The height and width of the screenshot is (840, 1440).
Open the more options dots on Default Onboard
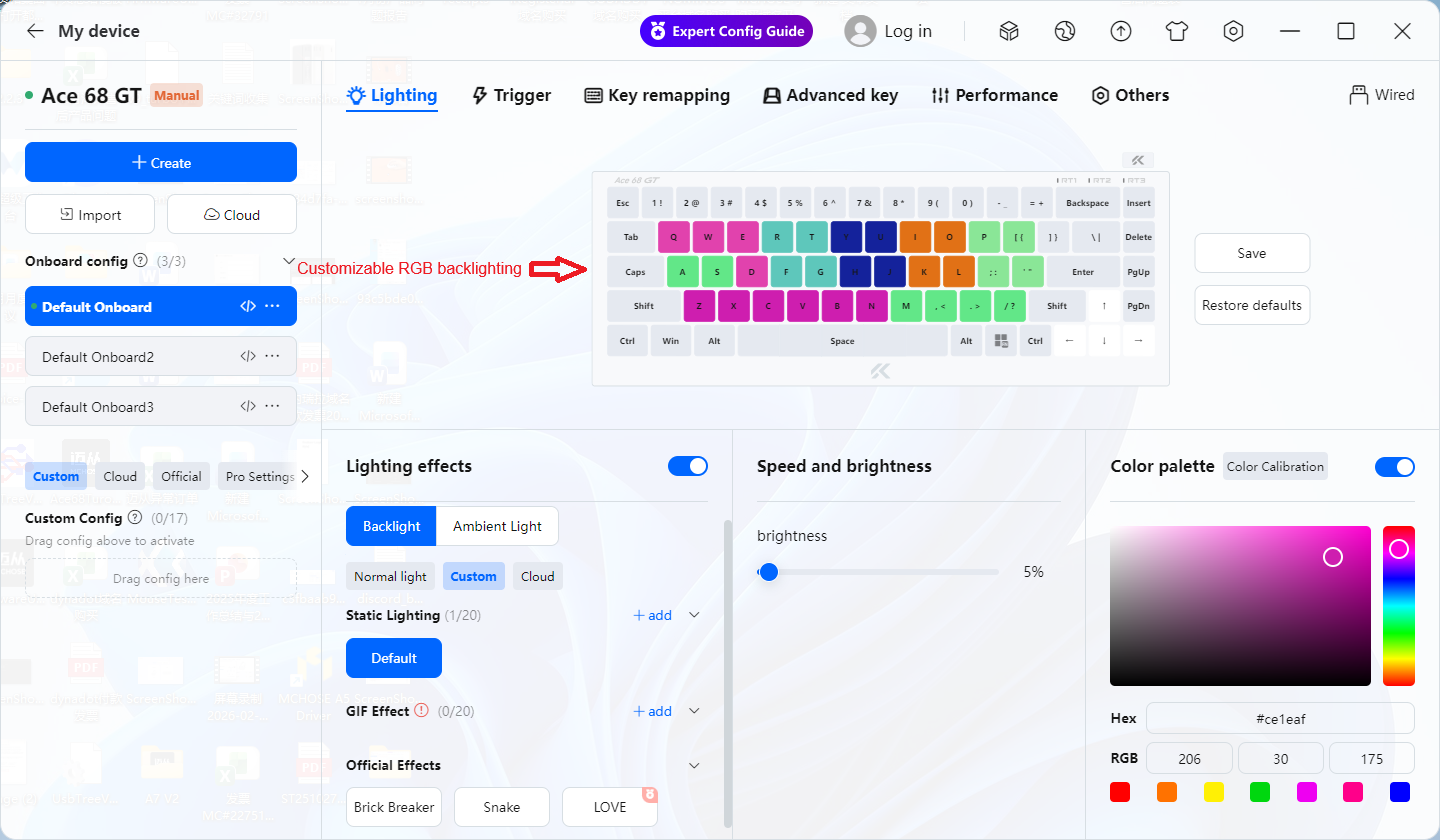[x=272, y=306]
